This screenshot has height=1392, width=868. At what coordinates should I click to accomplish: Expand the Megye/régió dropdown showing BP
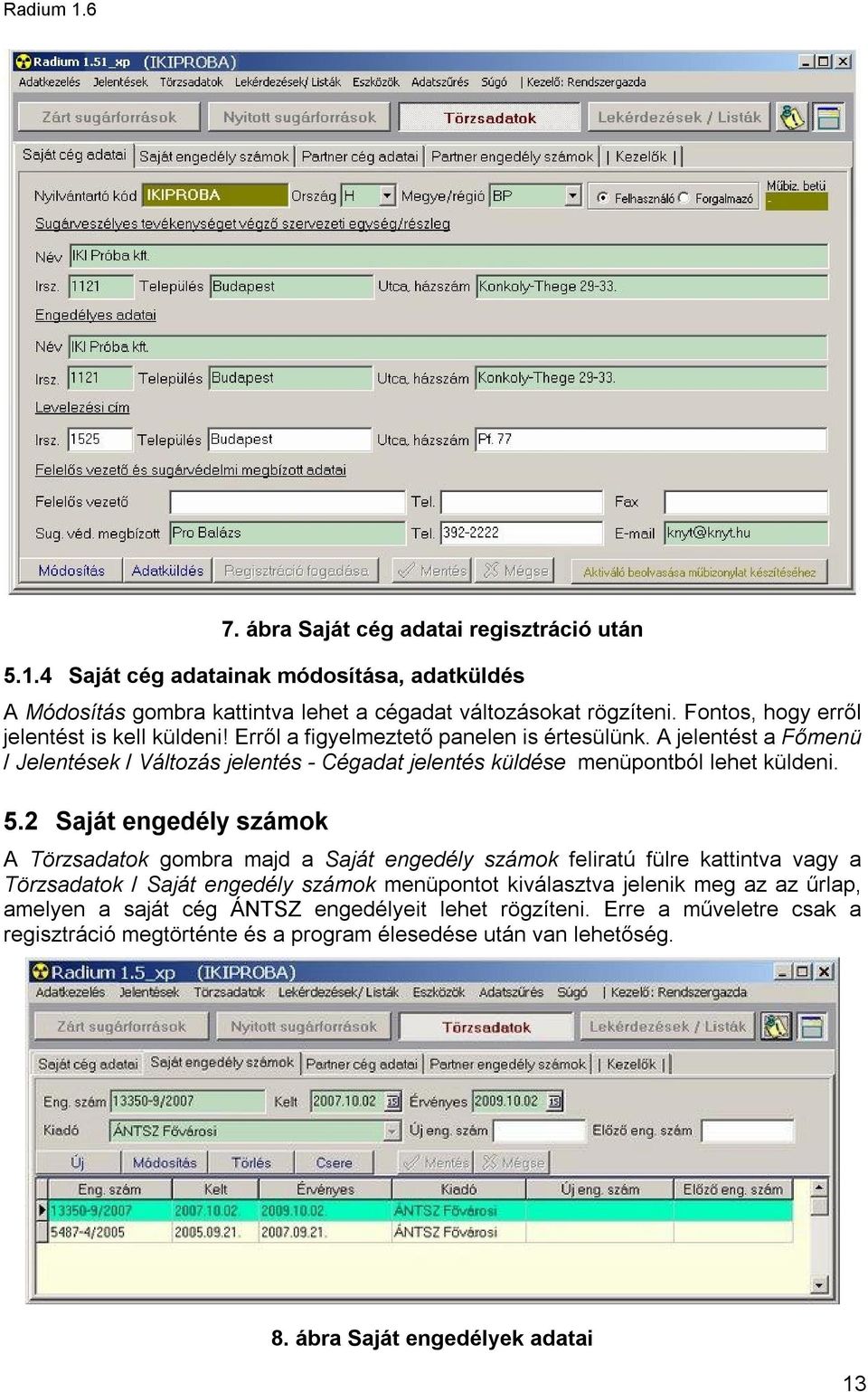click(x=572, y=195)
